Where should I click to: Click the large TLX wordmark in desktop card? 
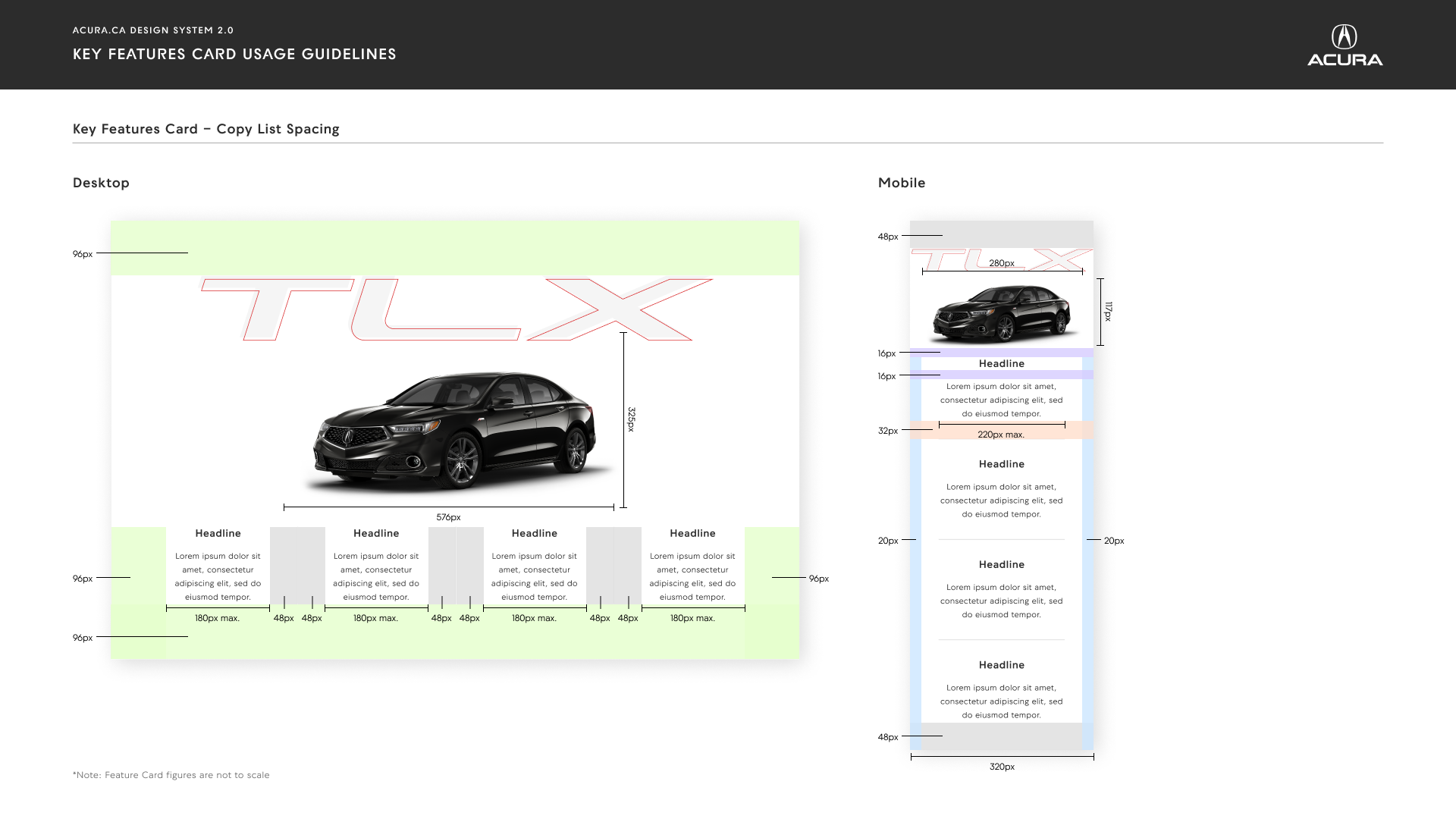[x=456, y=309]
